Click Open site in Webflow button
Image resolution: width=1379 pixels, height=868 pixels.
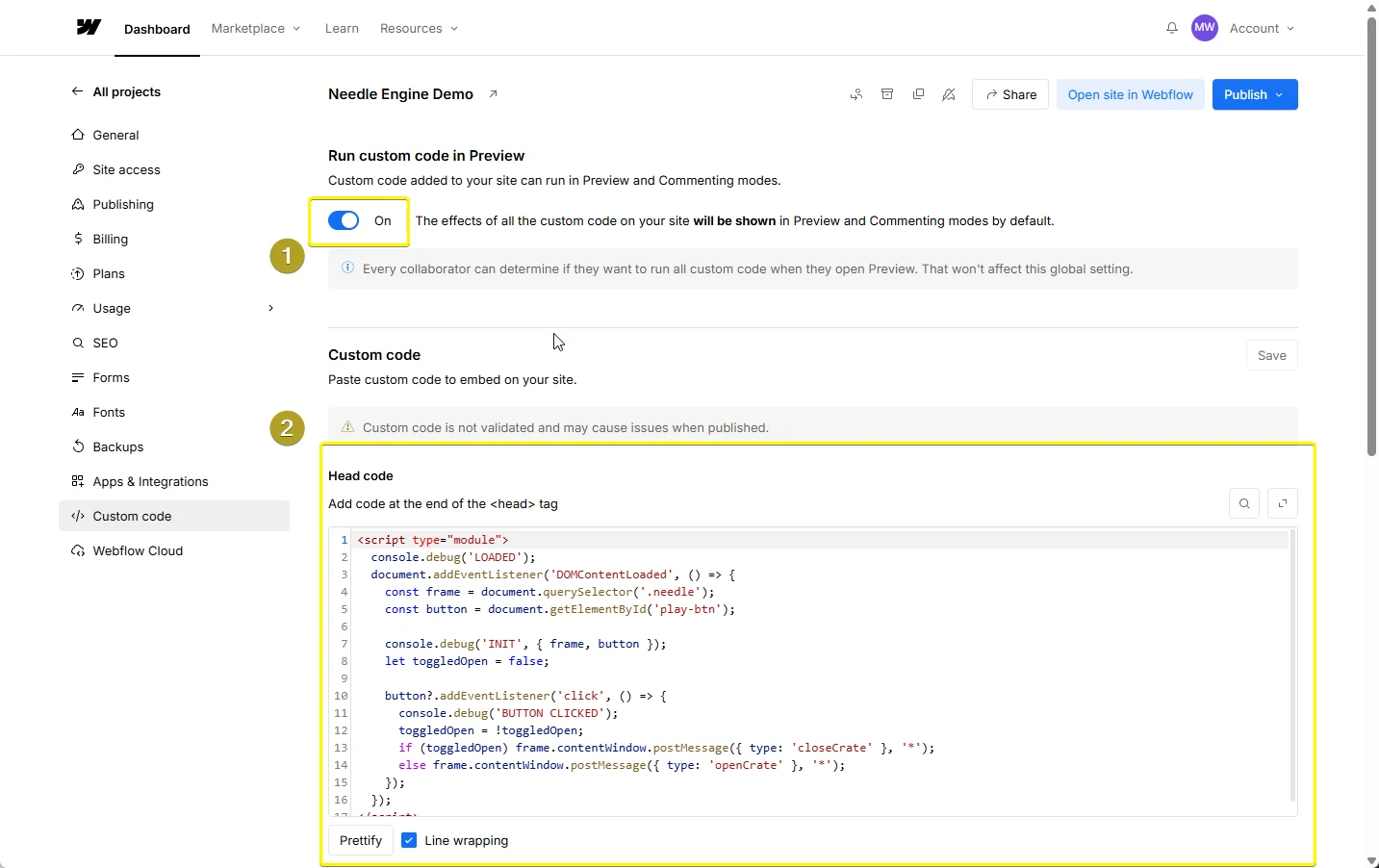coord(1131,94)
